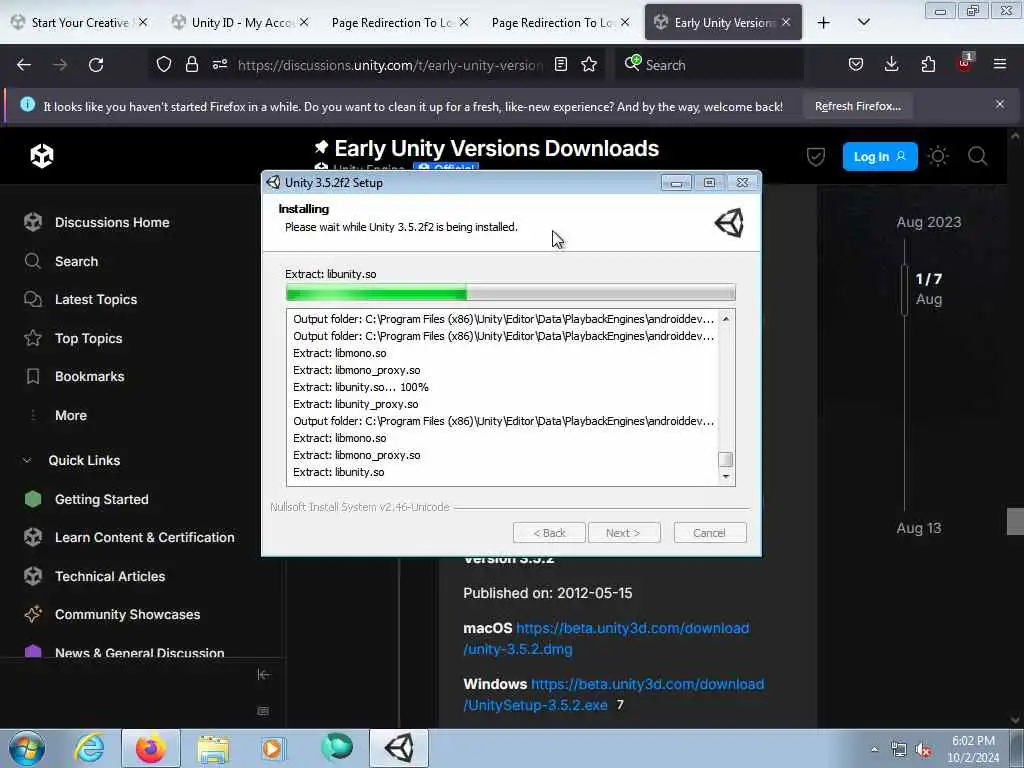Dismiss the Firefox notification bar
The width and height of the screenshot is (1024, 768).
[x=1000, y=104]
